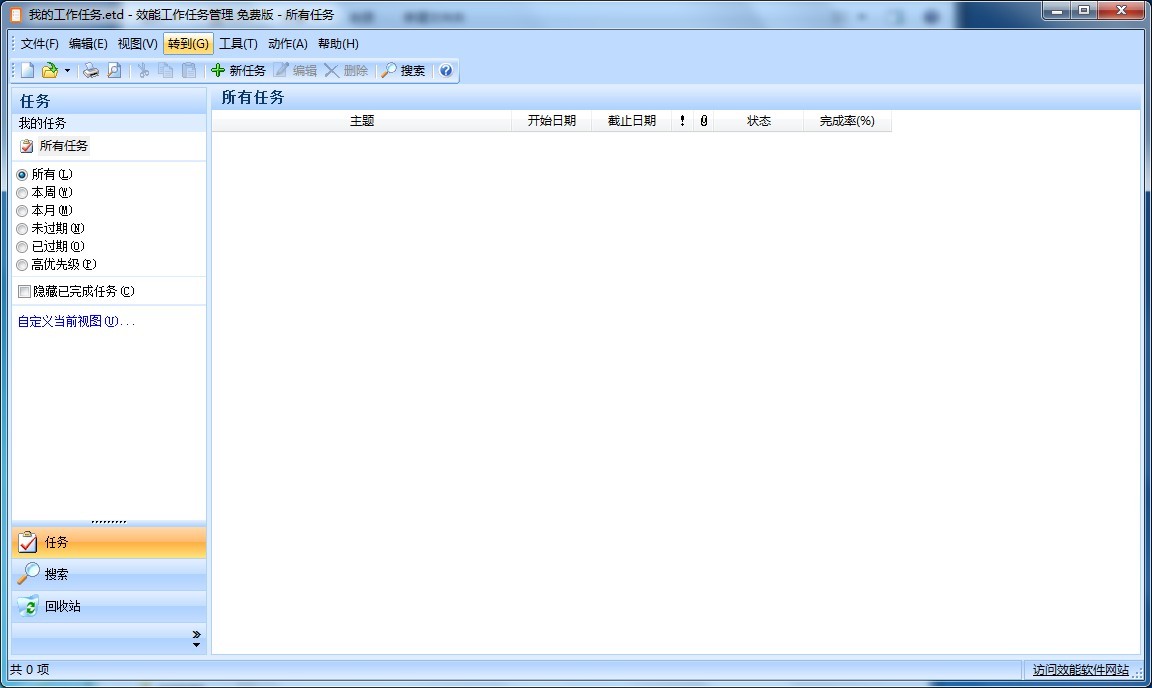Click the print preview icon
1152x688 pixels.
(114, 70)
